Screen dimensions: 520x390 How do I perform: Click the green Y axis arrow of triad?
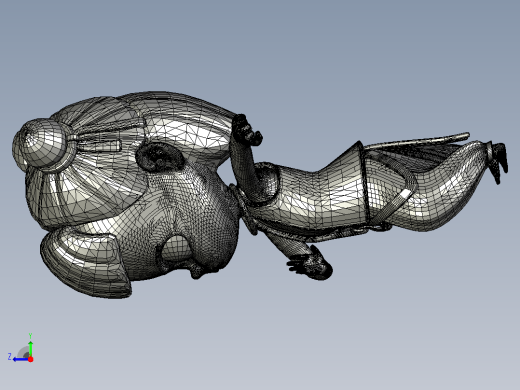30,348
